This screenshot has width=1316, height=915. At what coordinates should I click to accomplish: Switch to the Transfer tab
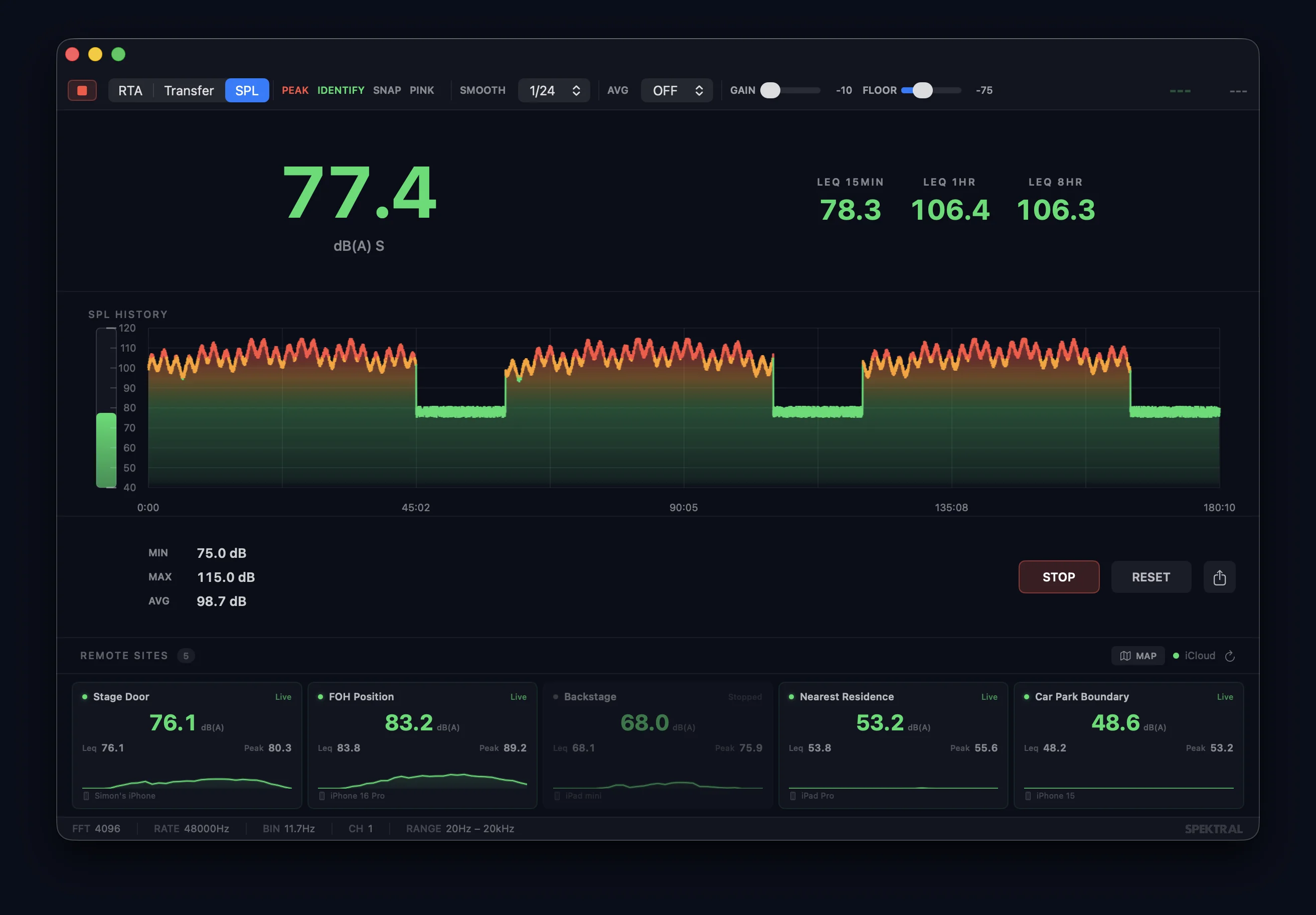pos(189,91)
